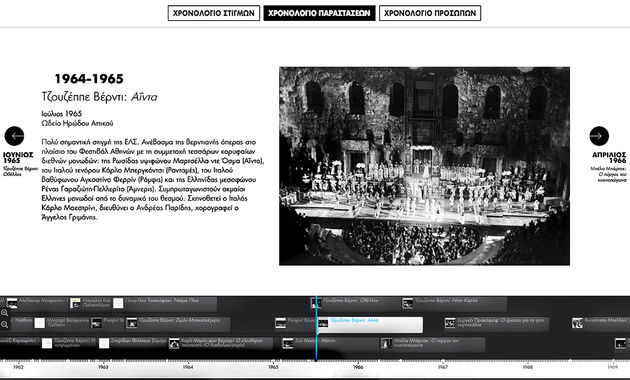This screenshot has width=630, height=380.
Task: Jump to 1962 on the timeline ruler
Action: 18,367
